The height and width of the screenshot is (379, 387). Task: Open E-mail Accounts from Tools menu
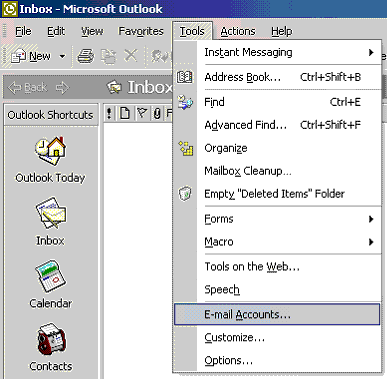pyautogui.click(x=277, y=314)
